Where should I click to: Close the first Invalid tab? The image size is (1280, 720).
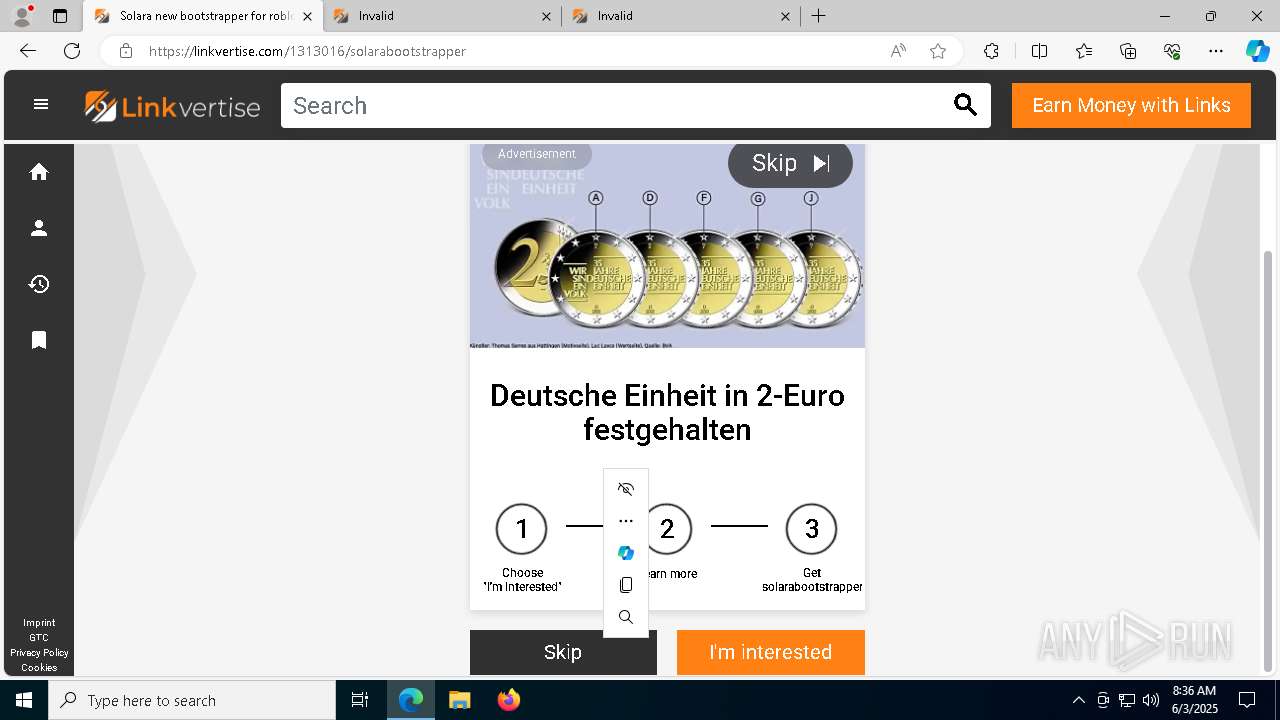pos(546,16)
